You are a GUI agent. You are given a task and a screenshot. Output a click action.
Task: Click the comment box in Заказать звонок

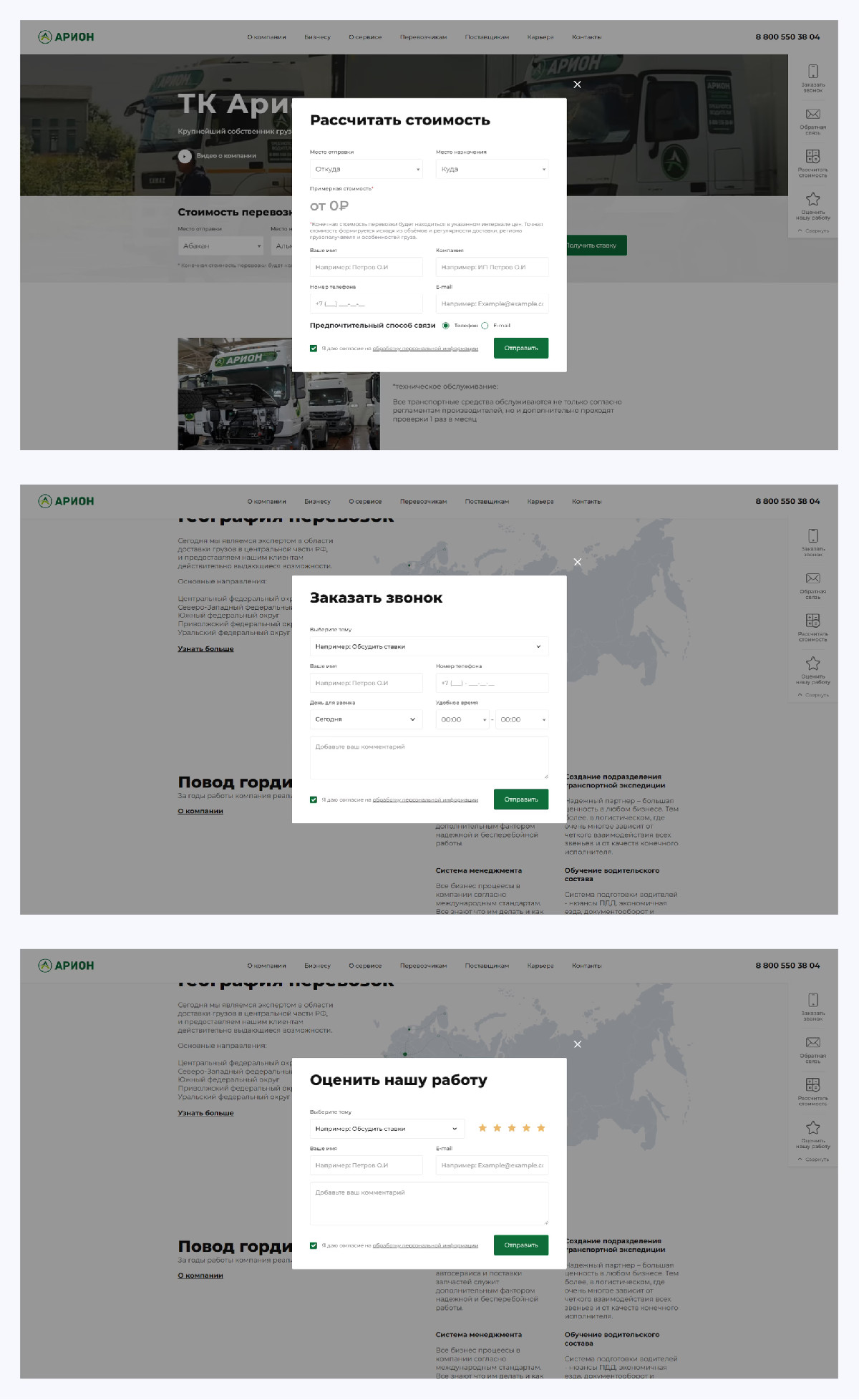[429, 758]
